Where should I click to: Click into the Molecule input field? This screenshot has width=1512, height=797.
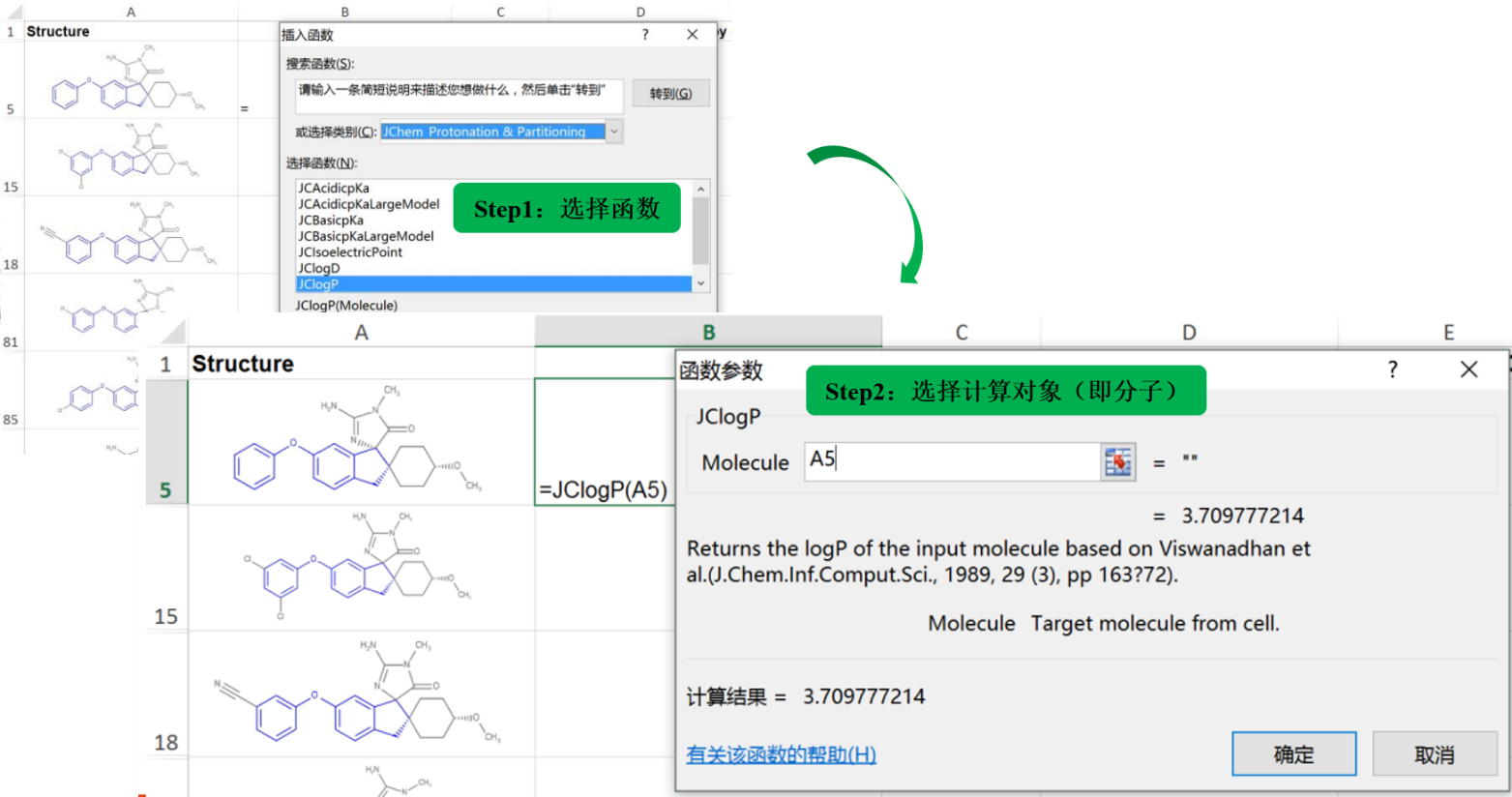coord(952,460)
